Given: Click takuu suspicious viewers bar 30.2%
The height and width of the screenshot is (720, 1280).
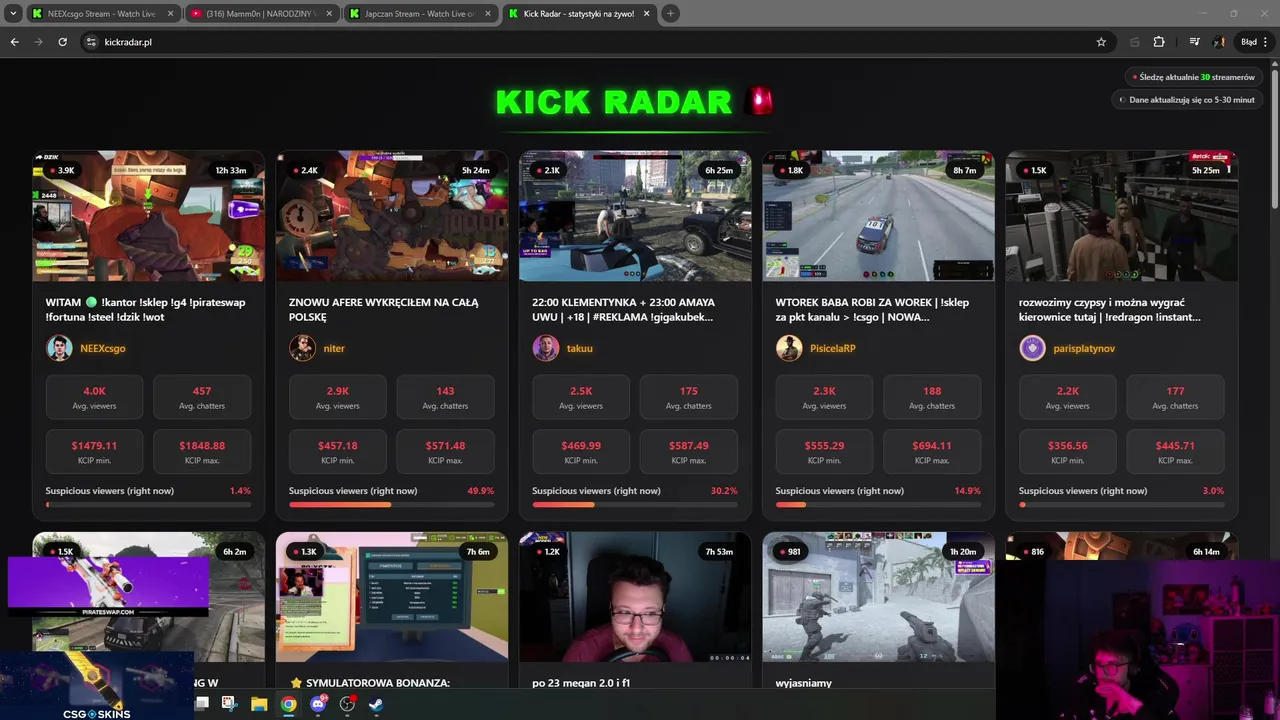Looking at the screenshot, I should (x=634, y=505).
